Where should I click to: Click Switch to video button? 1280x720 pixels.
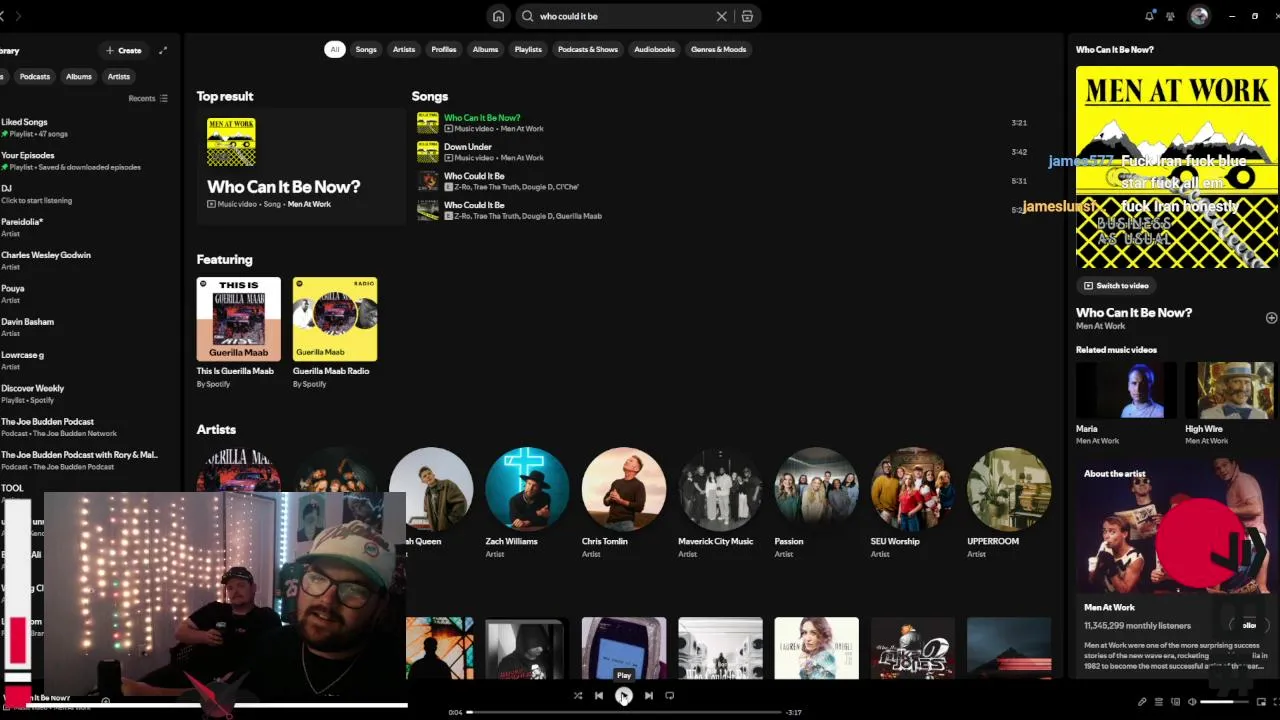click(x=1117, y=285)
